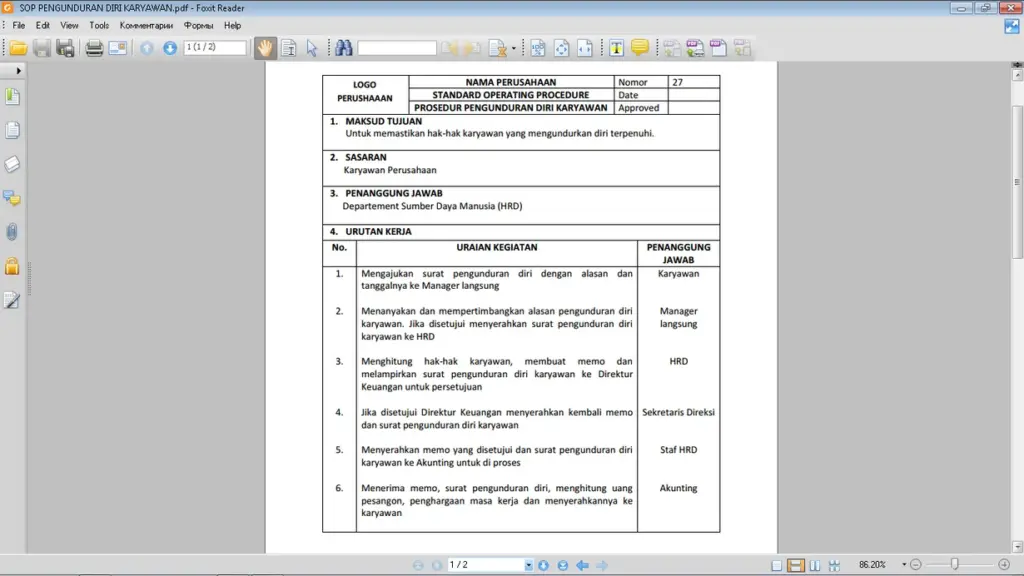Click the actual size zoom icon
Screen dimensions: 1024x576
(x=537, y=48)
